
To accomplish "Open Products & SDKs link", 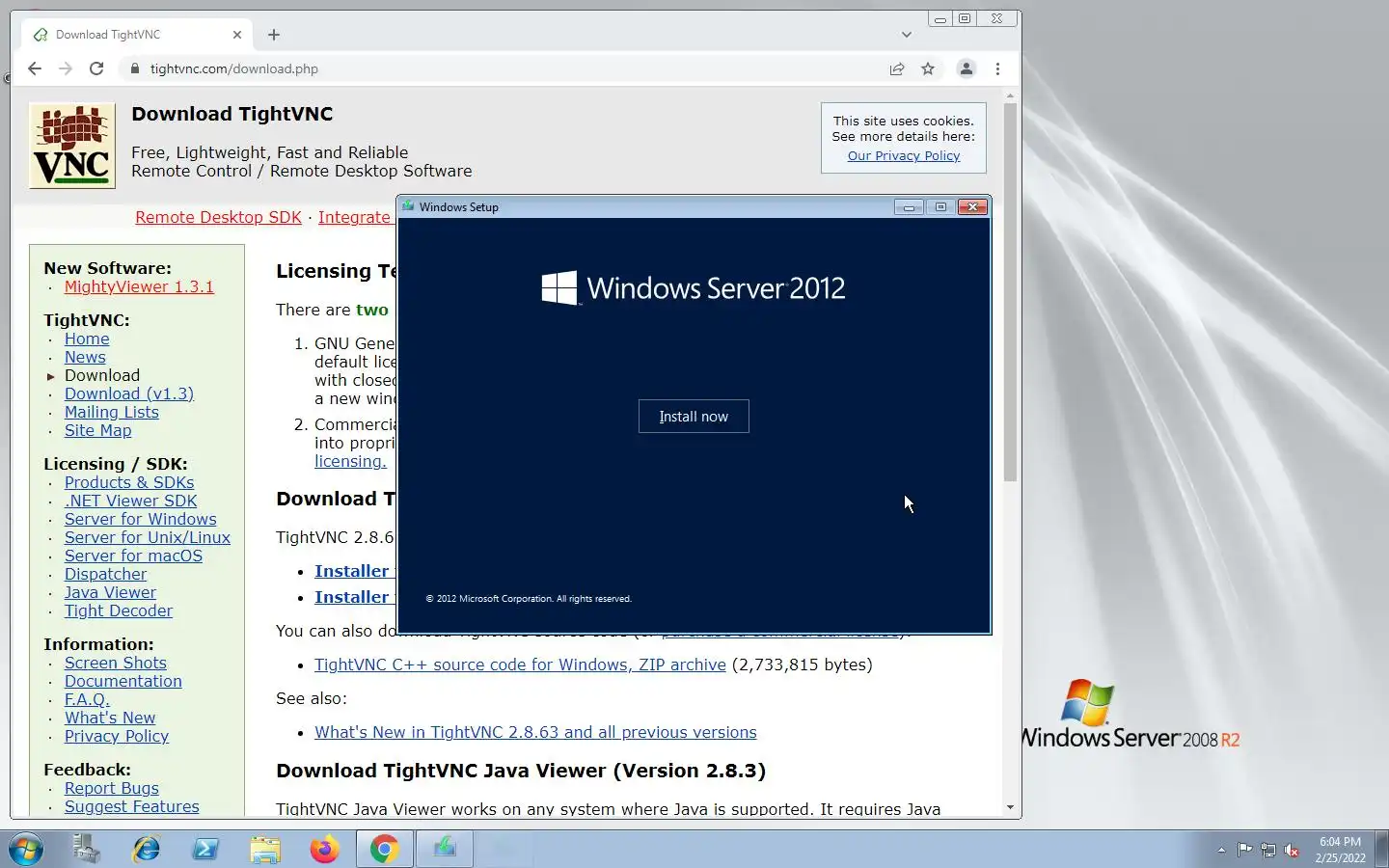I will (129, 482).
